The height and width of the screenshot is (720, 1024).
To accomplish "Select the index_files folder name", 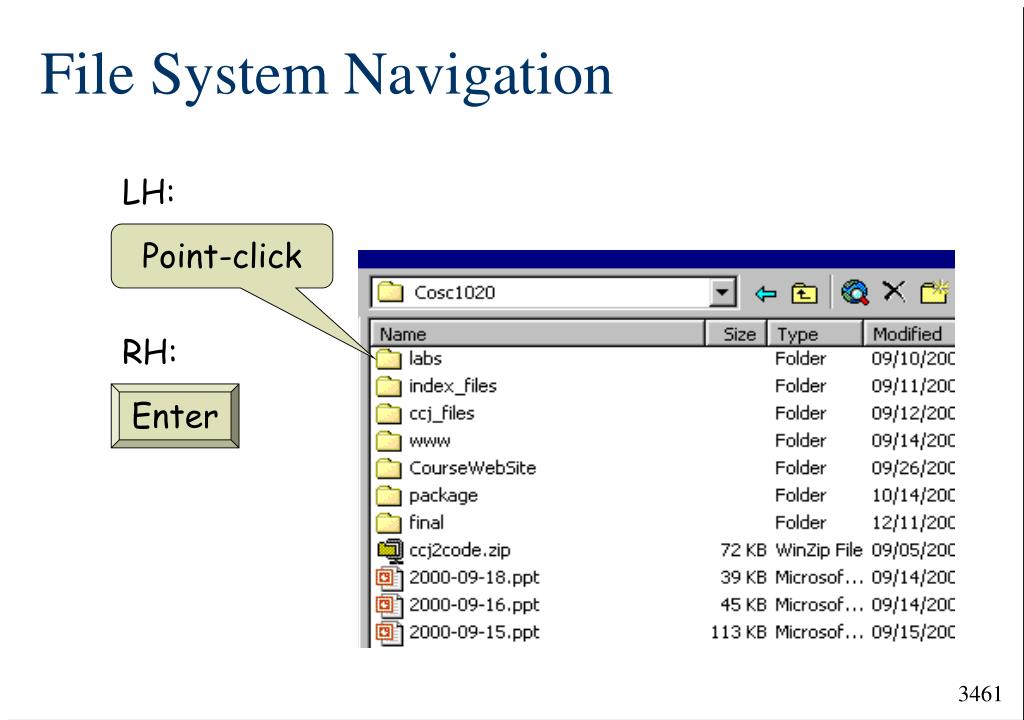I will (453, 385).
